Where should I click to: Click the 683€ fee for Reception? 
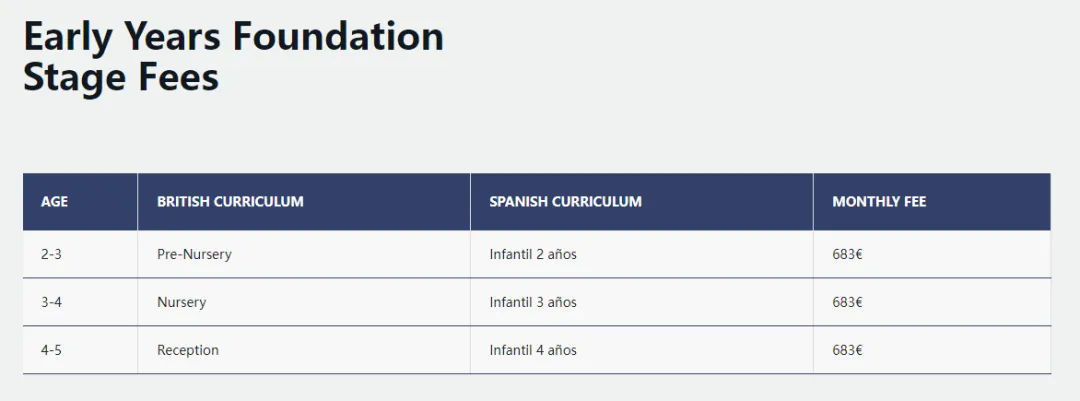(932, 350)
